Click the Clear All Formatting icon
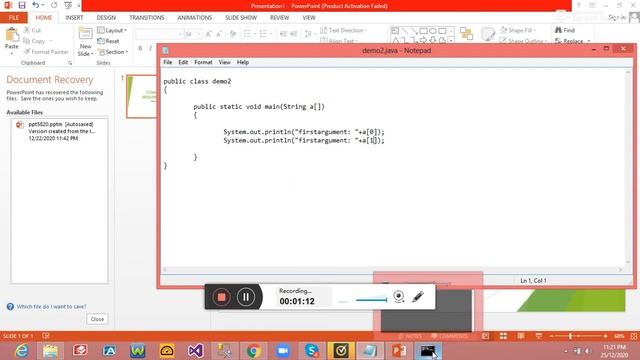Viewport: 640px width, 360px height. 233,34
